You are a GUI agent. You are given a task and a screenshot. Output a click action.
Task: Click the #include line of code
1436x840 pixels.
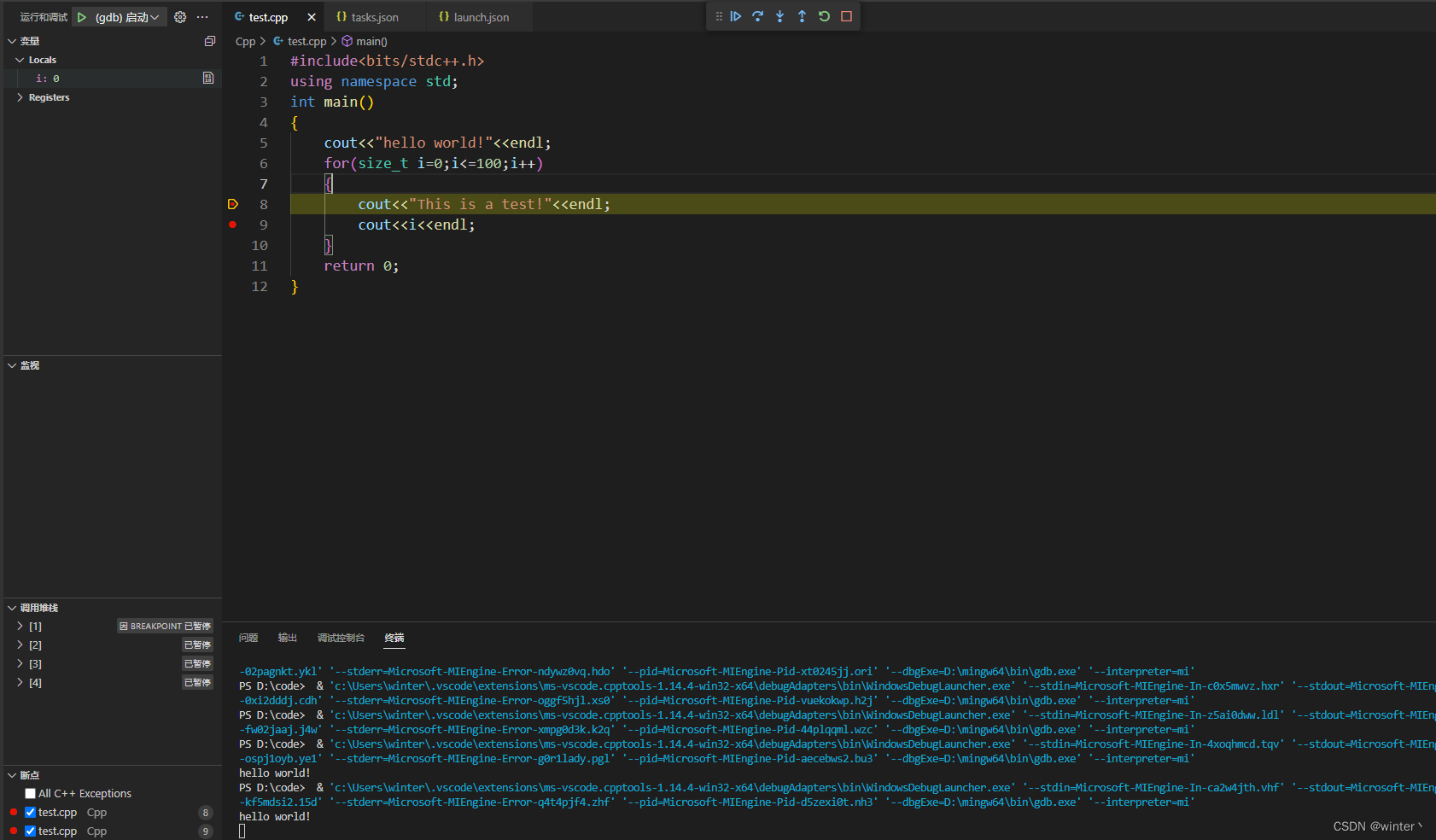click(x=387, y=61)
